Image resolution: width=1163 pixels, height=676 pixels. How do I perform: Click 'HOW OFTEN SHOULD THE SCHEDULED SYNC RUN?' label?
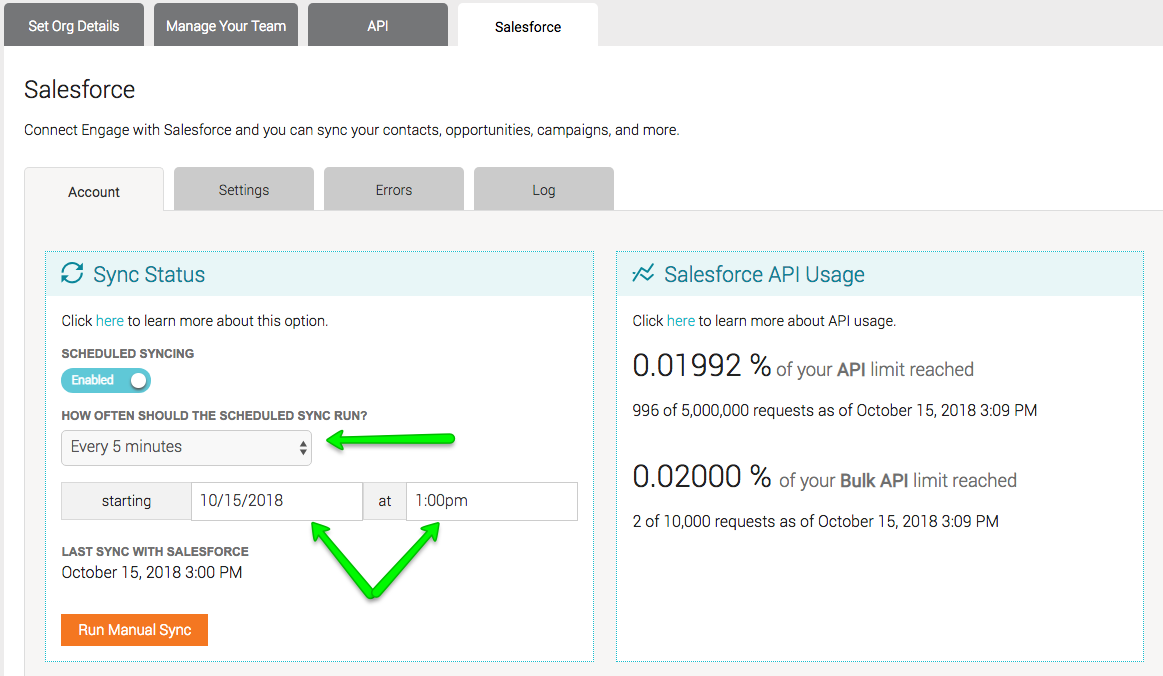tap(214, 416)
